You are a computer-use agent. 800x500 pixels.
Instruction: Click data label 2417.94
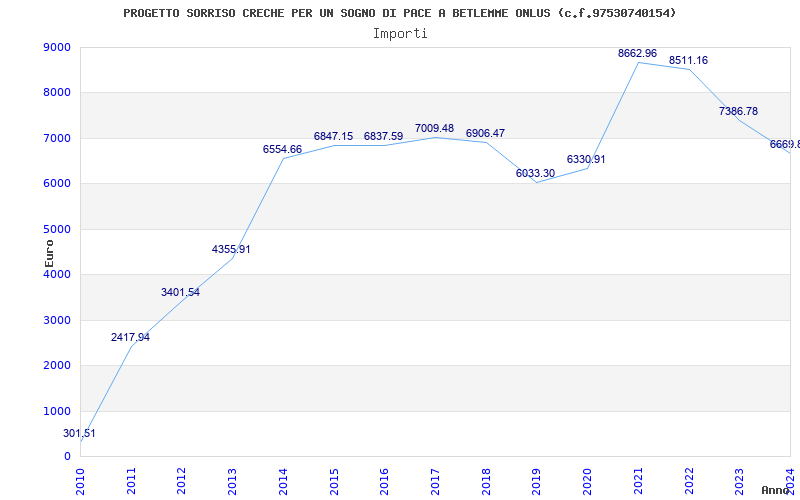tap(130, 337)
